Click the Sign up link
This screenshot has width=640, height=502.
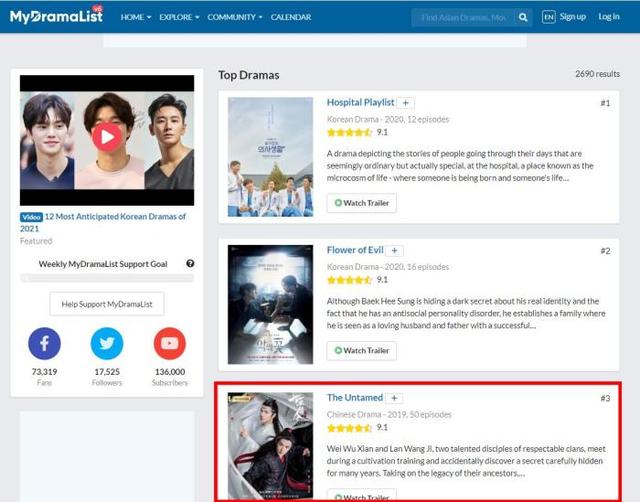pyautogui.click(x=573, y=17)
